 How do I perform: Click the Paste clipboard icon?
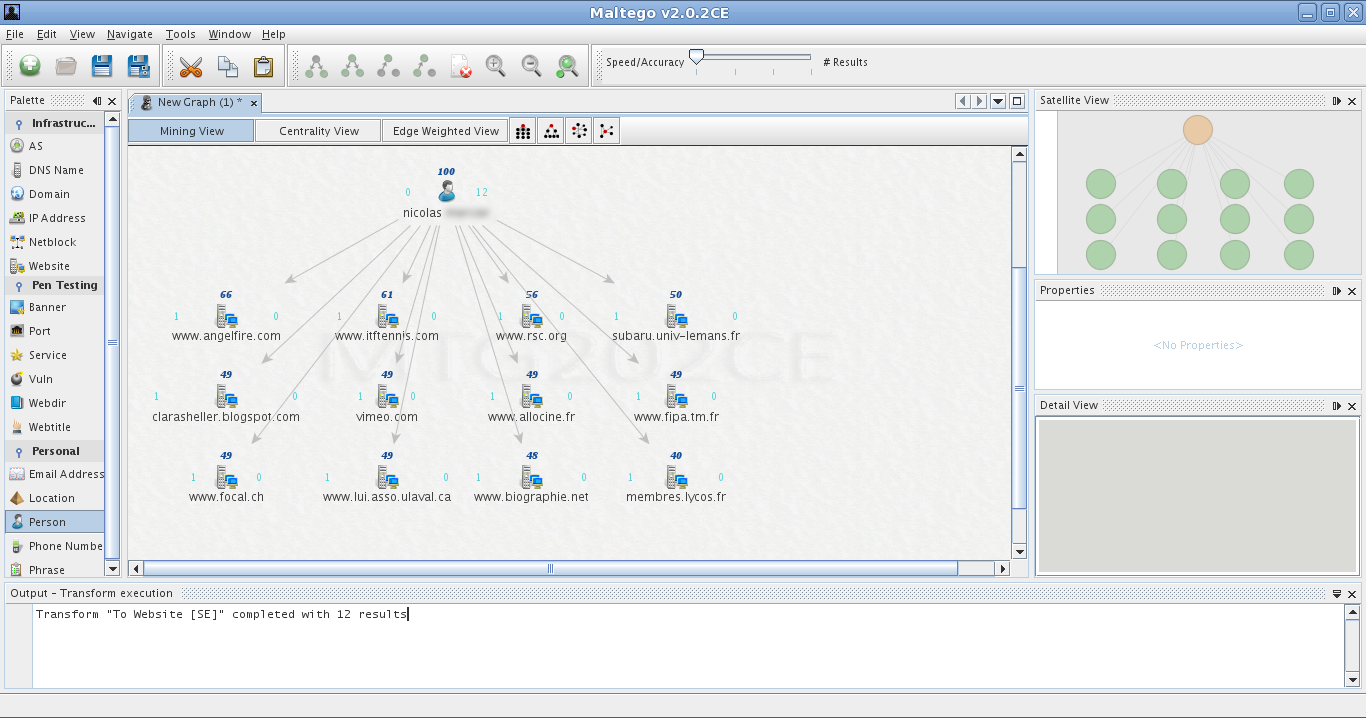pos(263,66)
